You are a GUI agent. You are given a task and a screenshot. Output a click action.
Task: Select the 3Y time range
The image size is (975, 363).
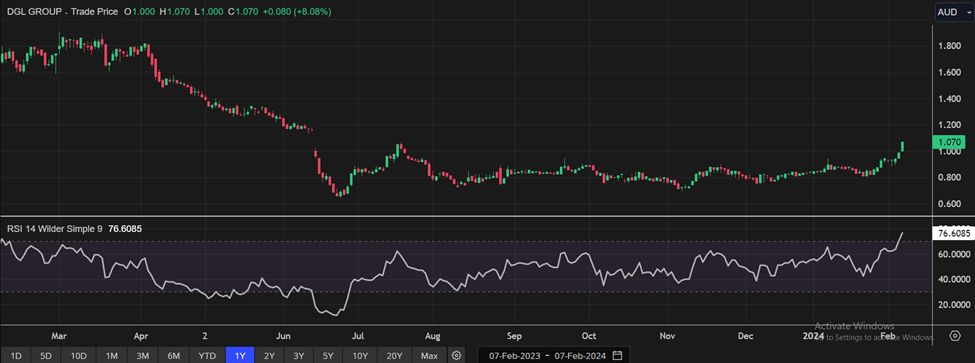(299, 356)
